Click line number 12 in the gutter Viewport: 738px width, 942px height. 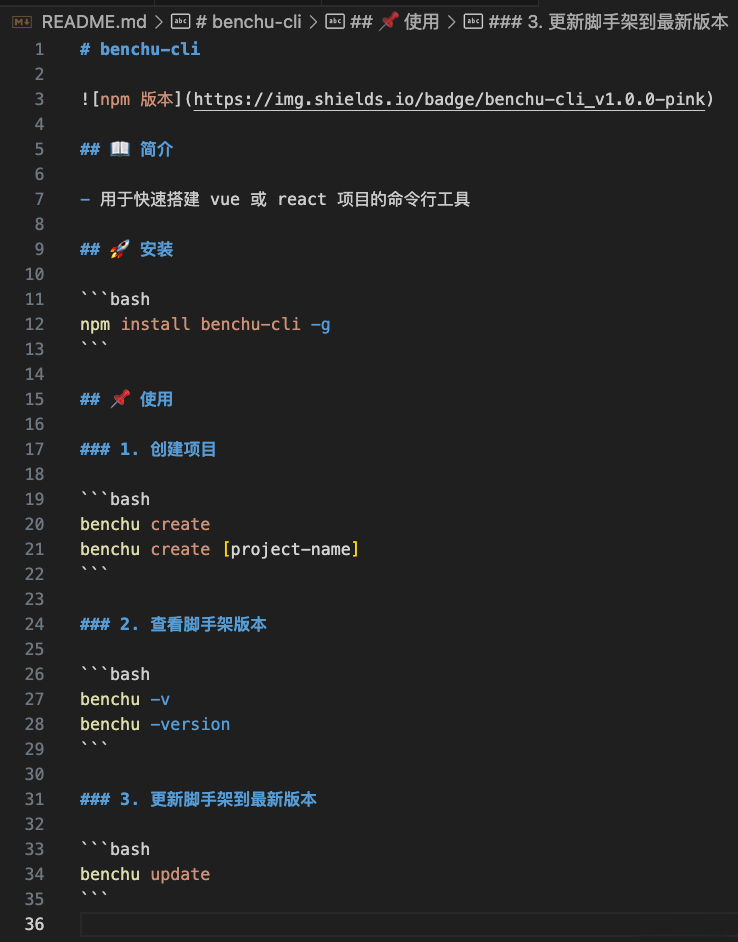(x=34, y=324)
